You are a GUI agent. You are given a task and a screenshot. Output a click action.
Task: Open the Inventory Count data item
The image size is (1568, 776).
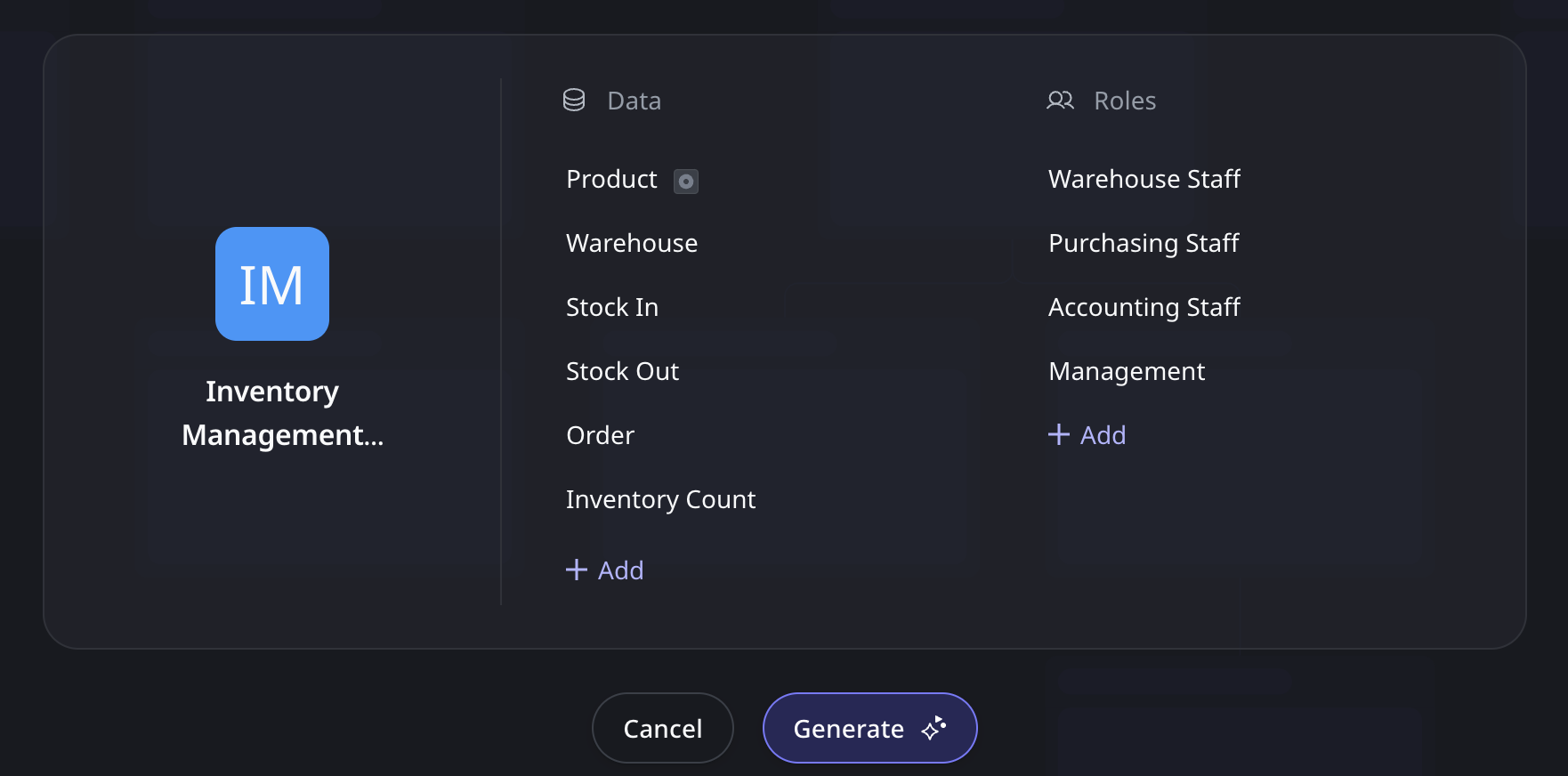click(660, 500)
